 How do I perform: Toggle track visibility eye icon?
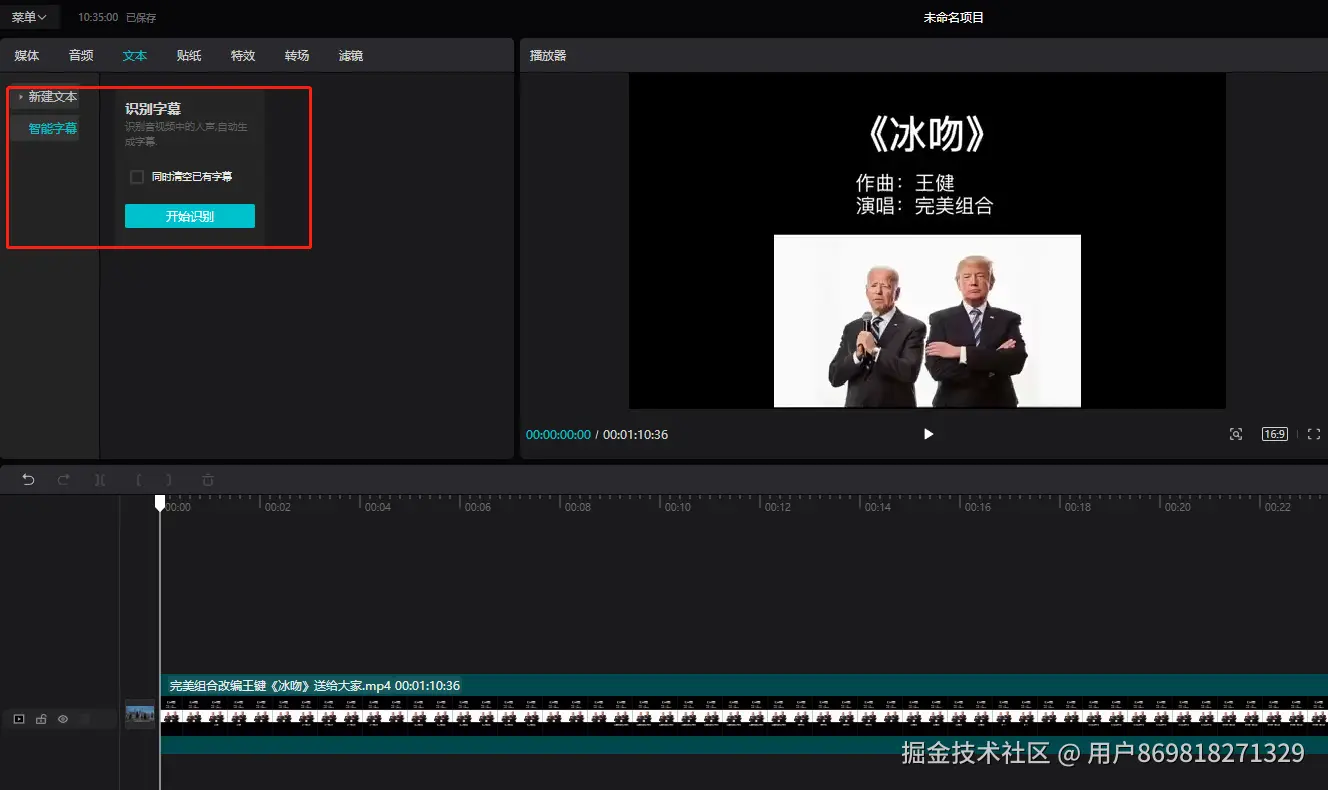pos(63,719)
